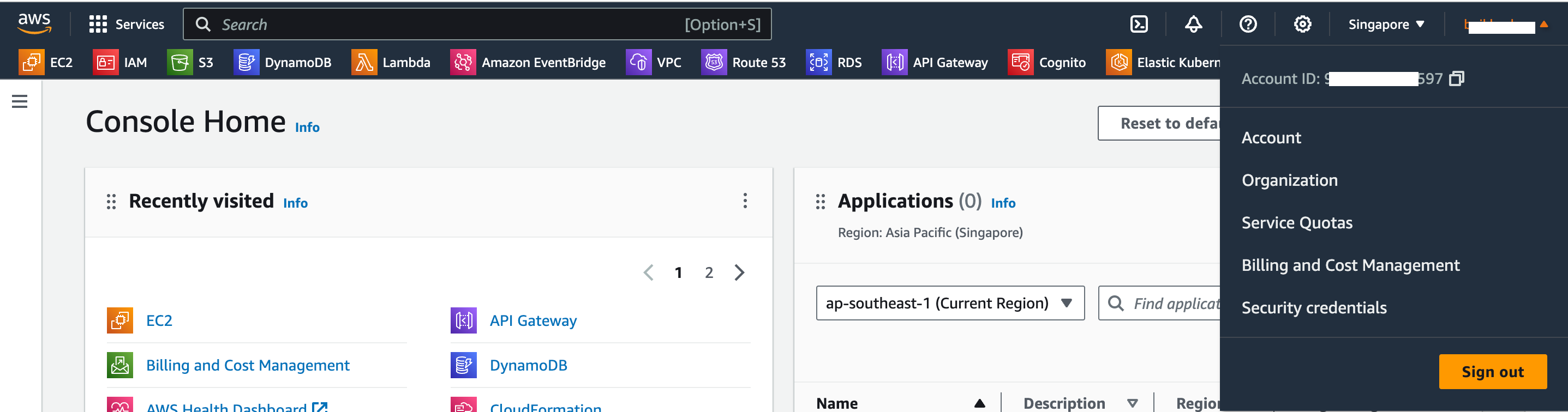This screenshot has width=1568, height=412.
Task: Open the CloudShell terminal icon
Action: [x=1139, y=25]
